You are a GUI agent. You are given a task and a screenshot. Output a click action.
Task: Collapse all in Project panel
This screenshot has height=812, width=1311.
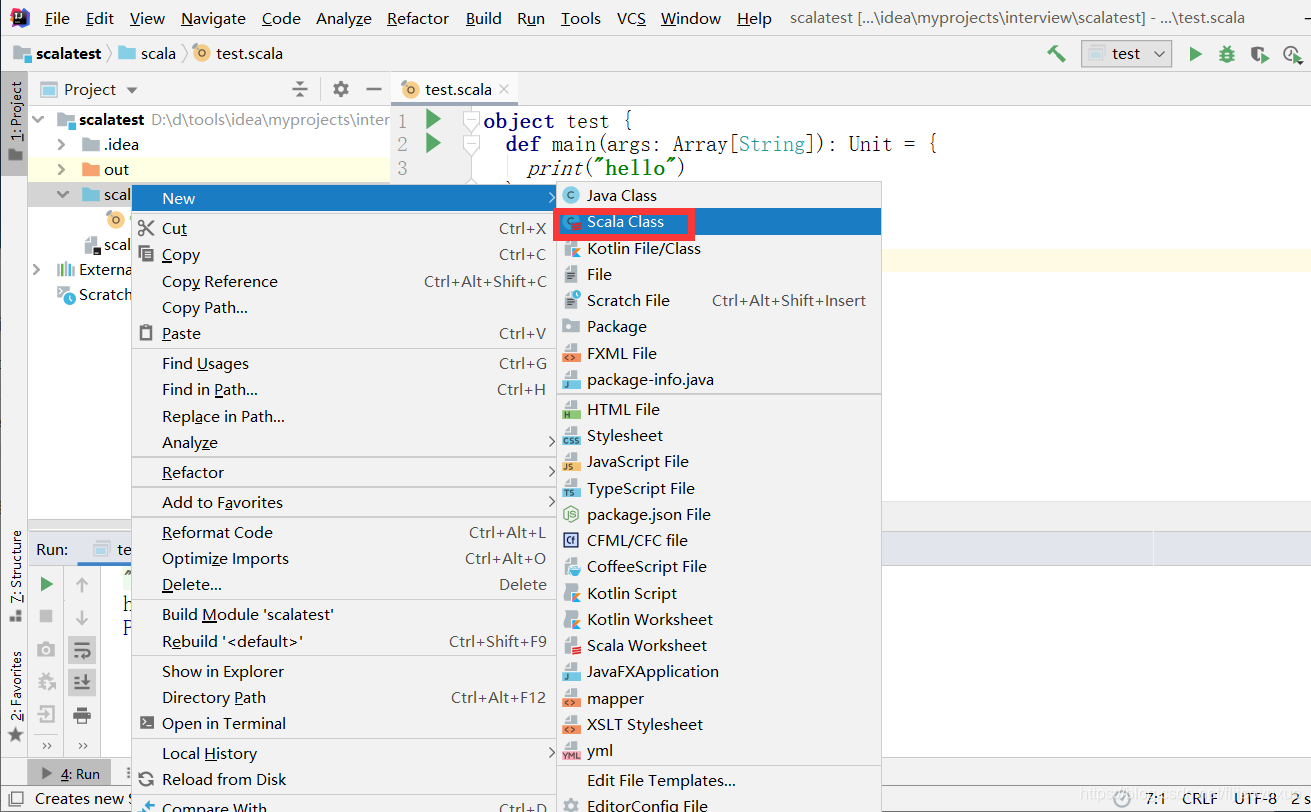click(x=300, y=89)
